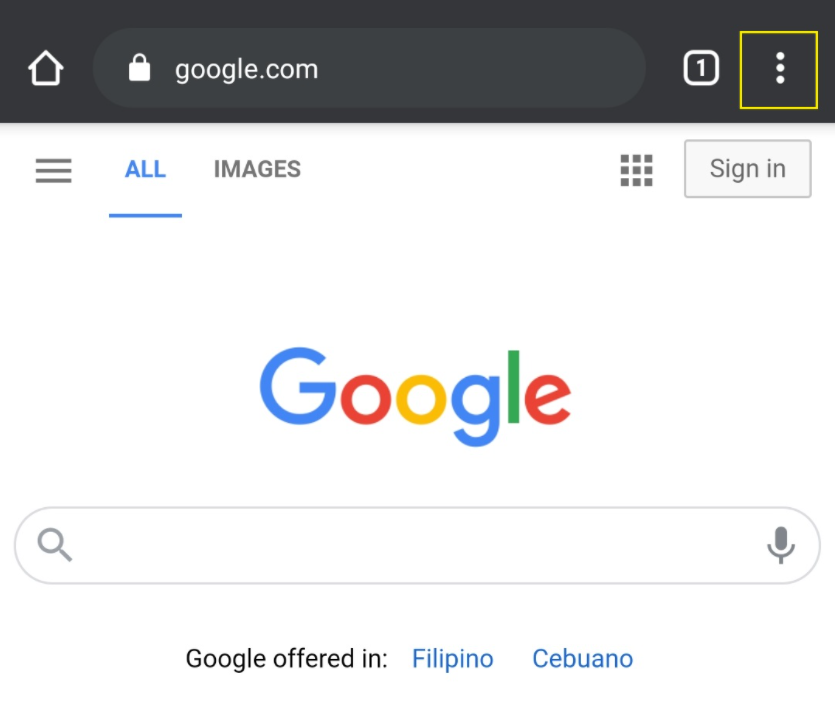Screen dimensions: 836x722
Task: Switch to the IMAGES tab
Action: [x=256, y=169]
